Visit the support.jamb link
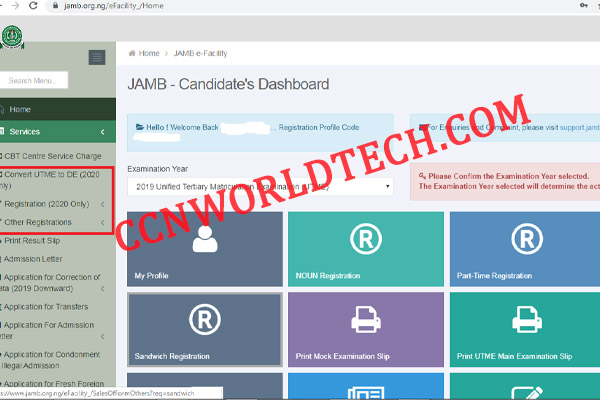Screen dimensions: 600x400 [x=580, y=127]
